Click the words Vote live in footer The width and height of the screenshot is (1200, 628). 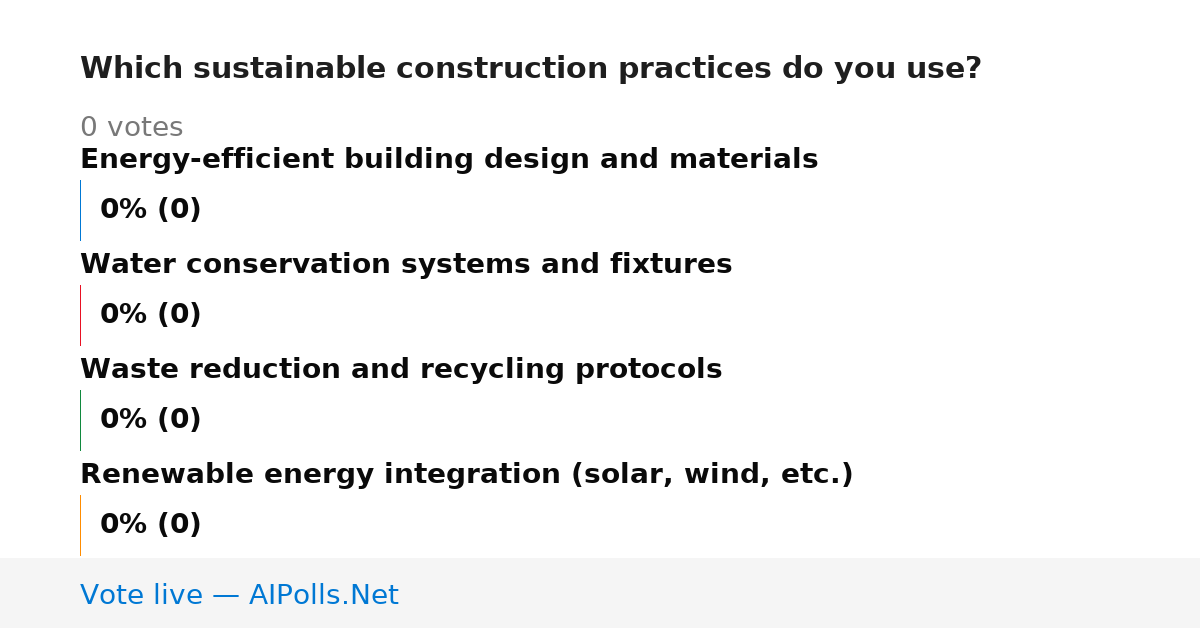point(141,595)
